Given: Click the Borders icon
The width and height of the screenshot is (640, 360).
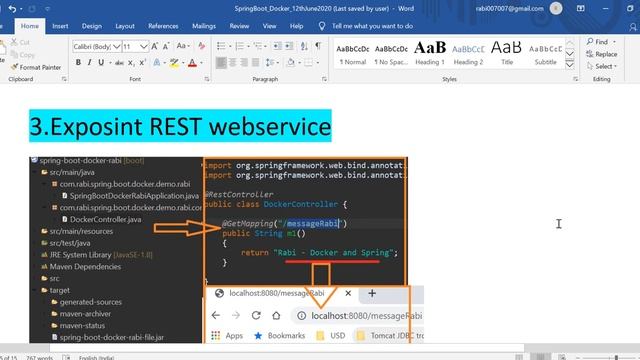Looking at the screenshot, I should tap(309, 62).
